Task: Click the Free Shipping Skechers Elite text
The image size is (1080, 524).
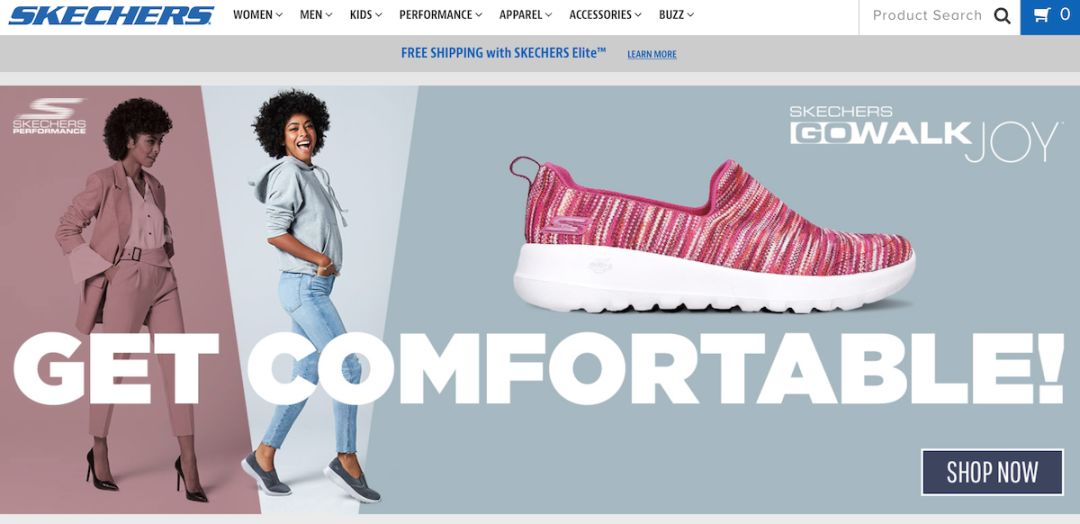Action: pyautogui.click(x=503, y=53)
